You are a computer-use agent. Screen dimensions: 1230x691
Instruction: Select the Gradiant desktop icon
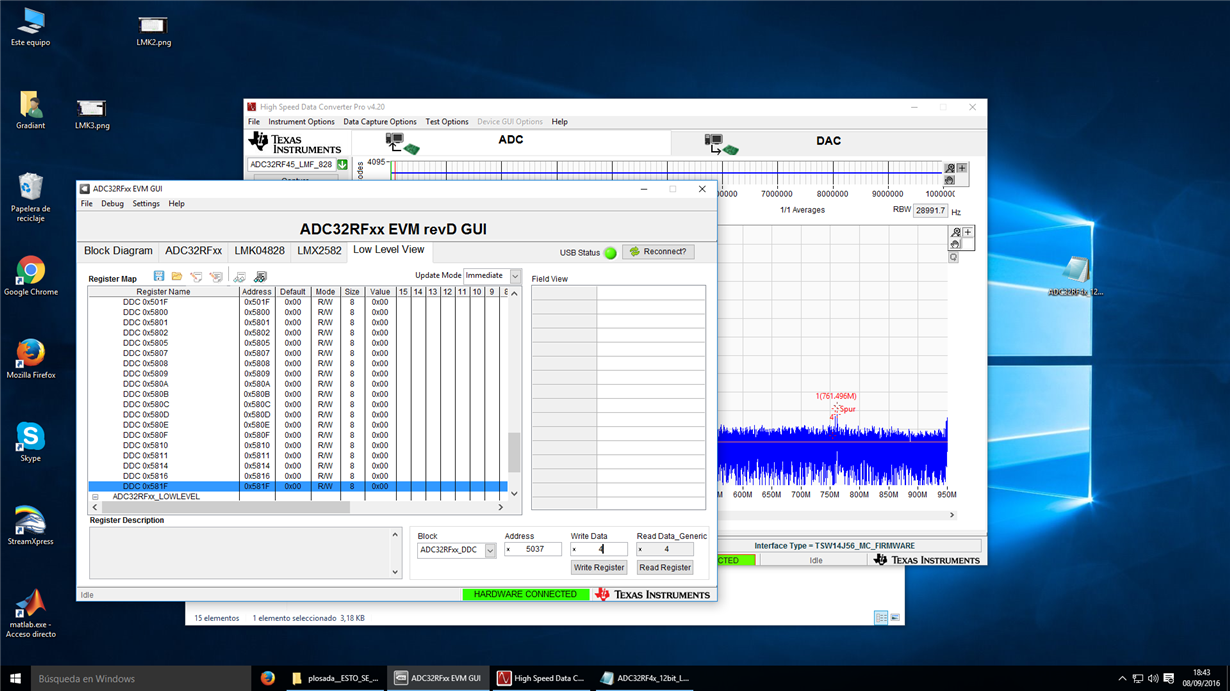tap(31, 111)
